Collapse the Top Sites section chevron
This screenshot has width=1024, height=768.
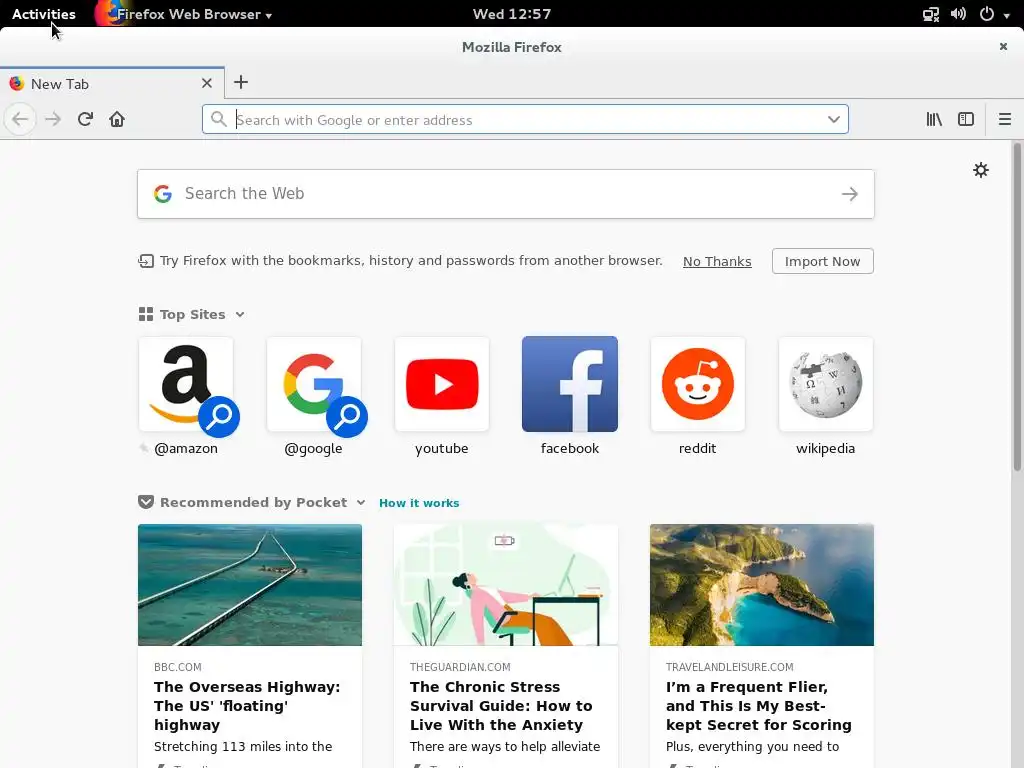tap(240, 315)
